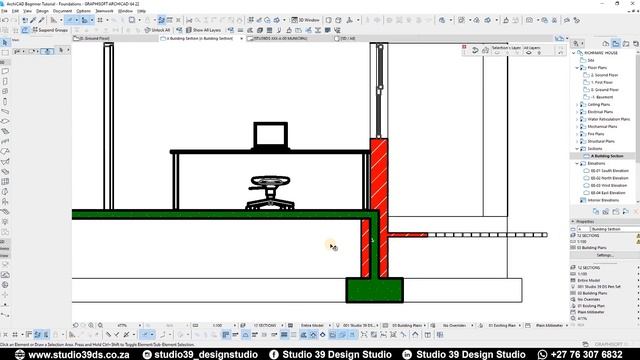The width and height of the screenshot is (640, 360).
Task: Open the scale 1:100 dropdown
Action: point(235,325)
